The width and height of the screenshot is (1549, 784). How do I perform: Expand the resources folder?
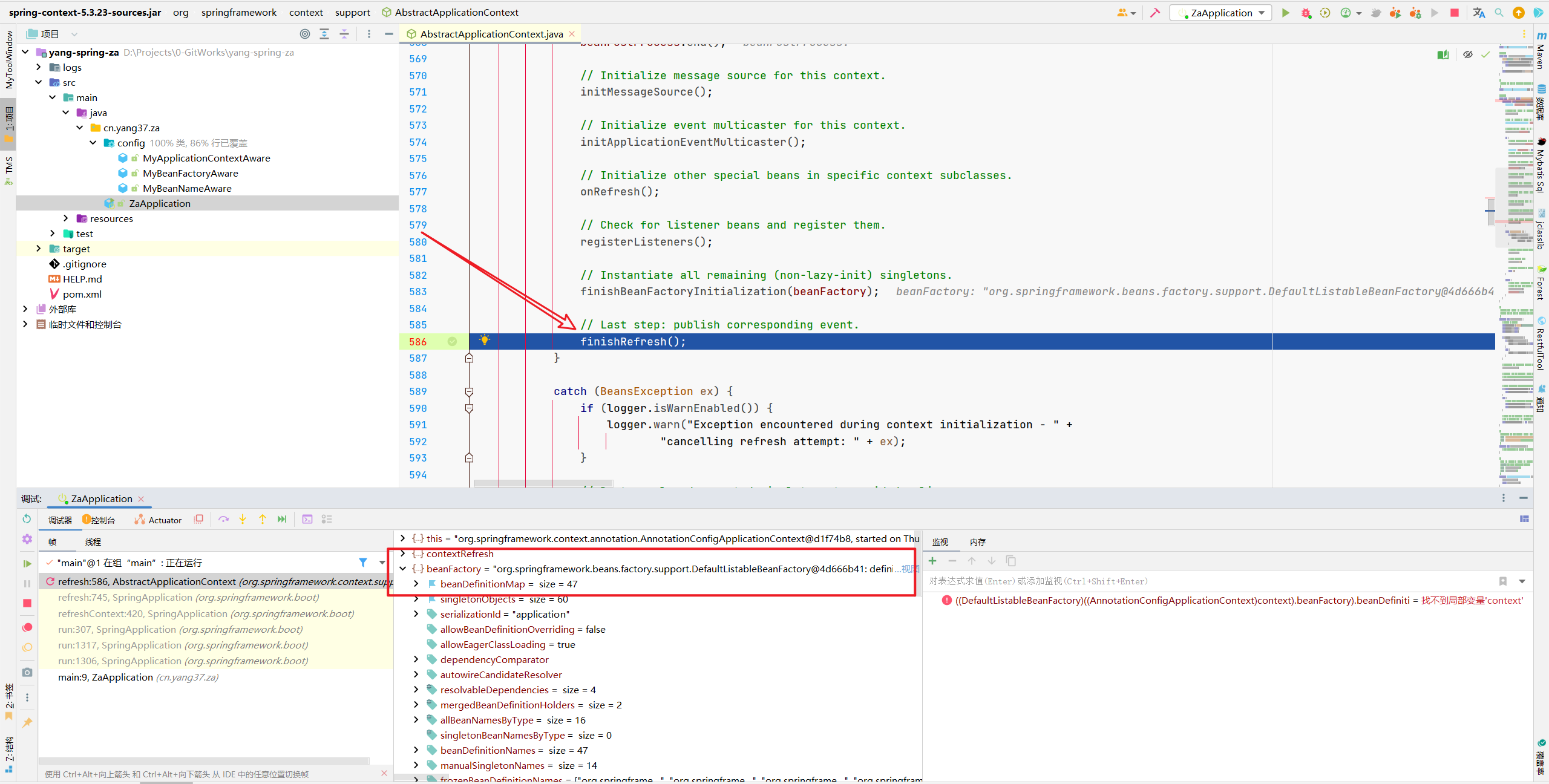point(66,218)
